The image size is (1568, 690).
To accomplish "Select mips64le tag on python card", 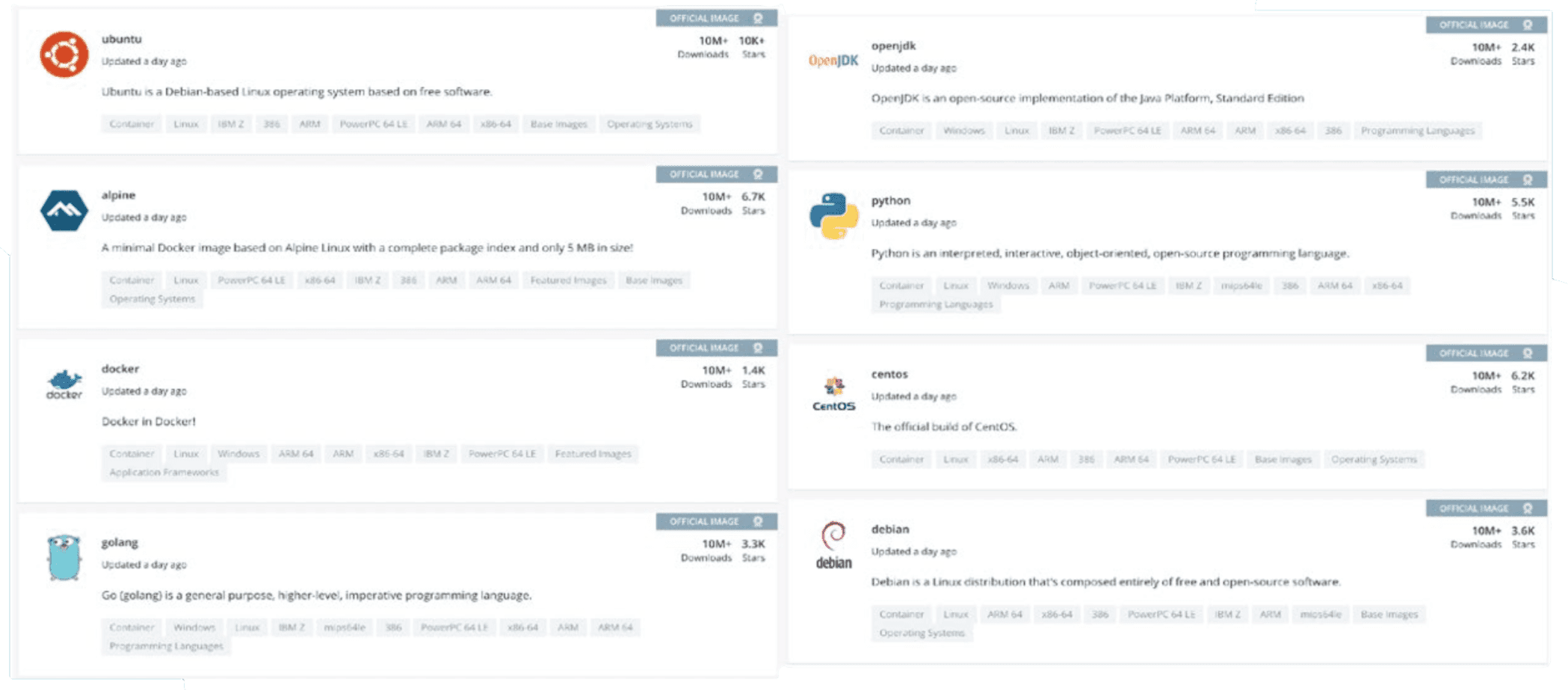I will [1241, 286].
